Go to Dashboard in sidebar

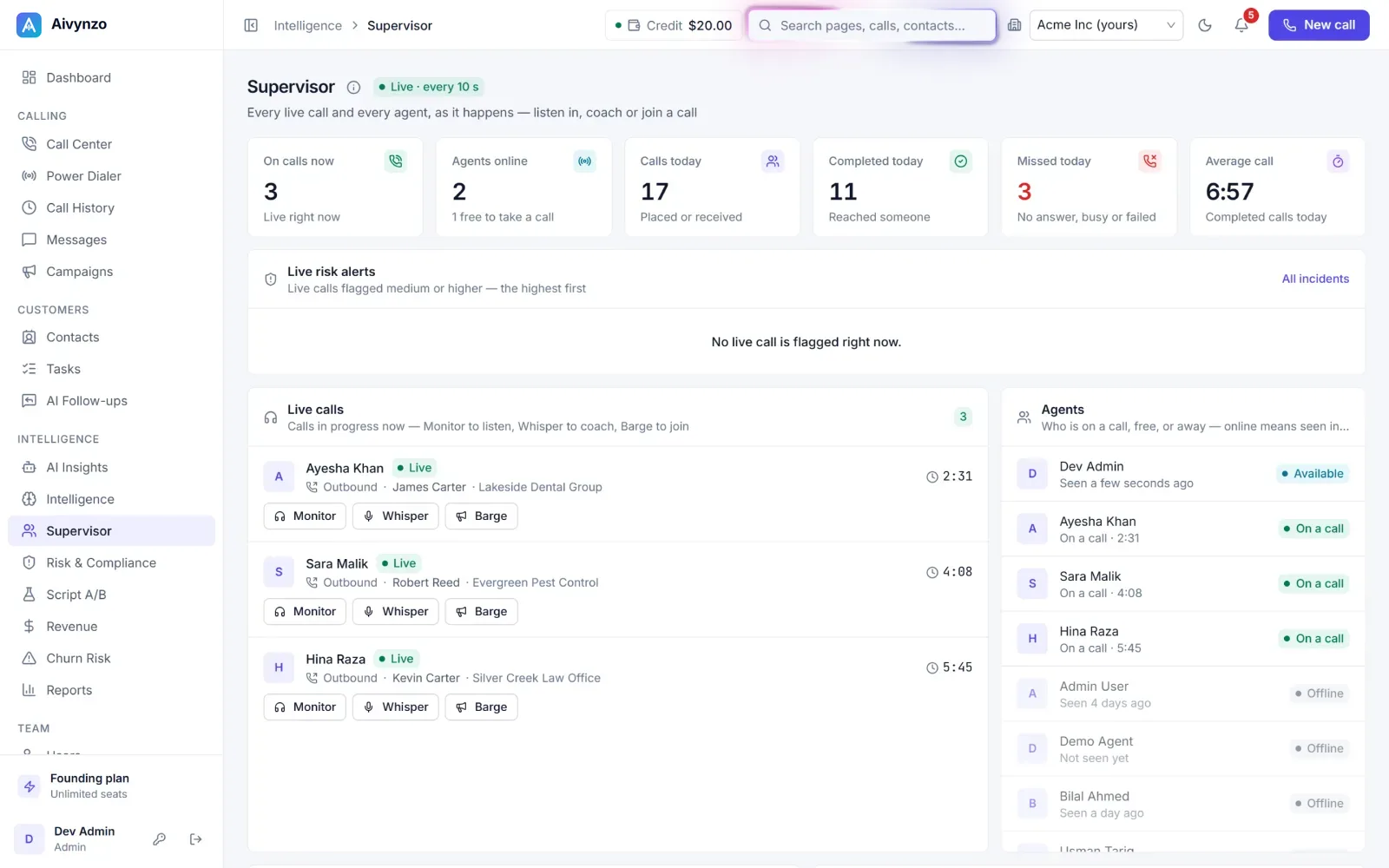[x=111, y=77]
